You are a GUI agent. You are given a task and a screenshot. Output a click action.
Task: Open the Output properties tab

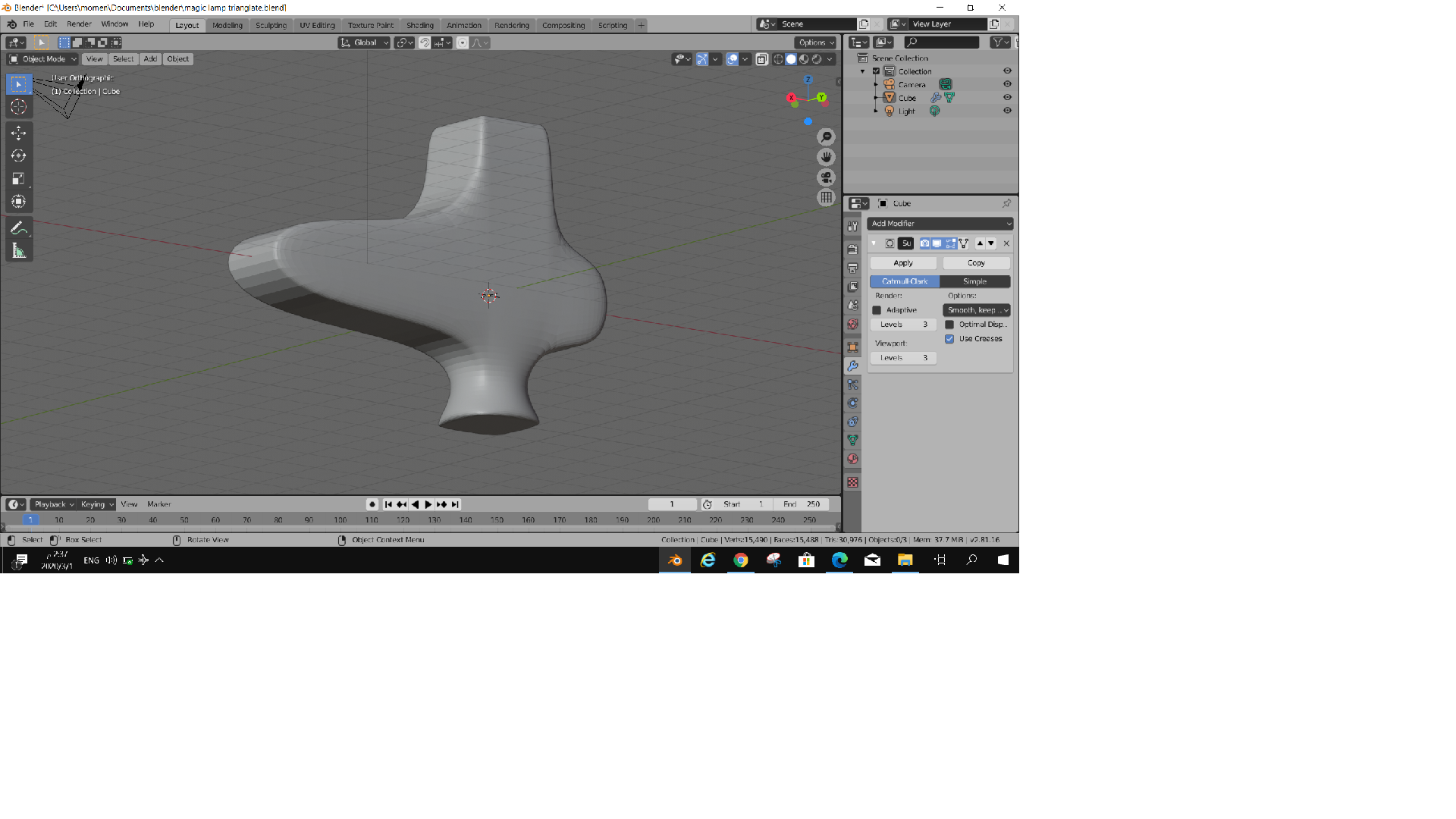852,268
